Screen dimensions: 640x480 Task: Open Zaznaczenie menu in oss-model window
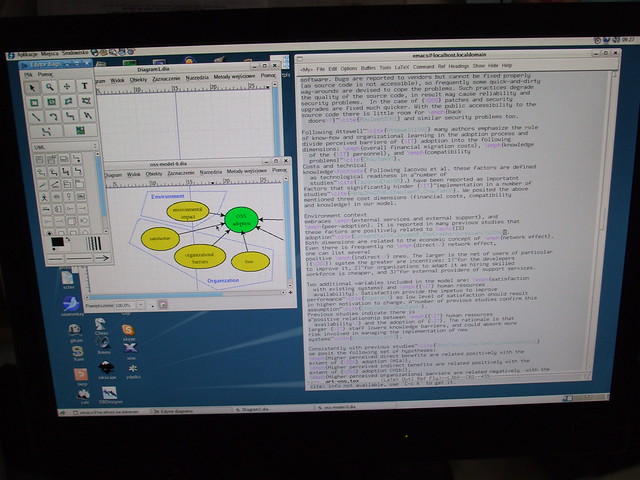(x=181, y=173)
